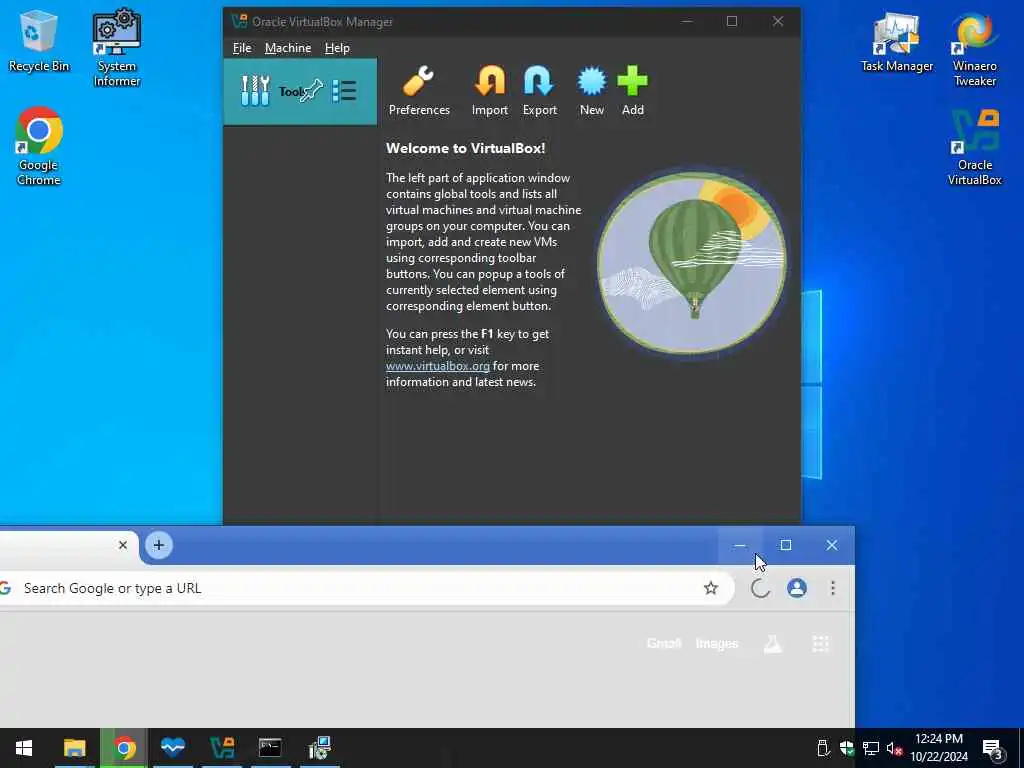
Task: Maximize the Chrome window
Action: point(786,545)
